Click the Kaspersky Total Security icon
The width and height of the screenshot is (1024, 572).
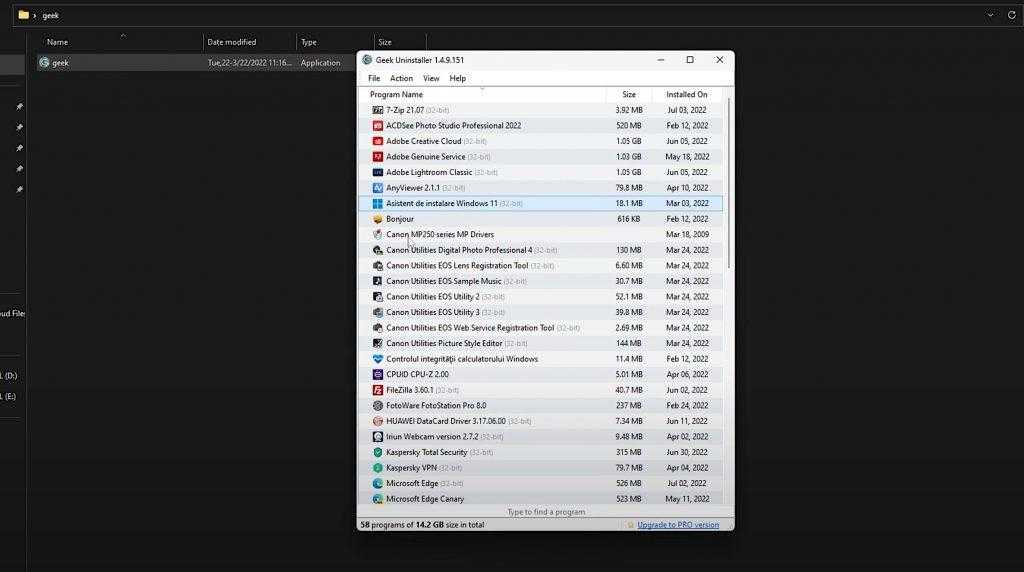377,453
